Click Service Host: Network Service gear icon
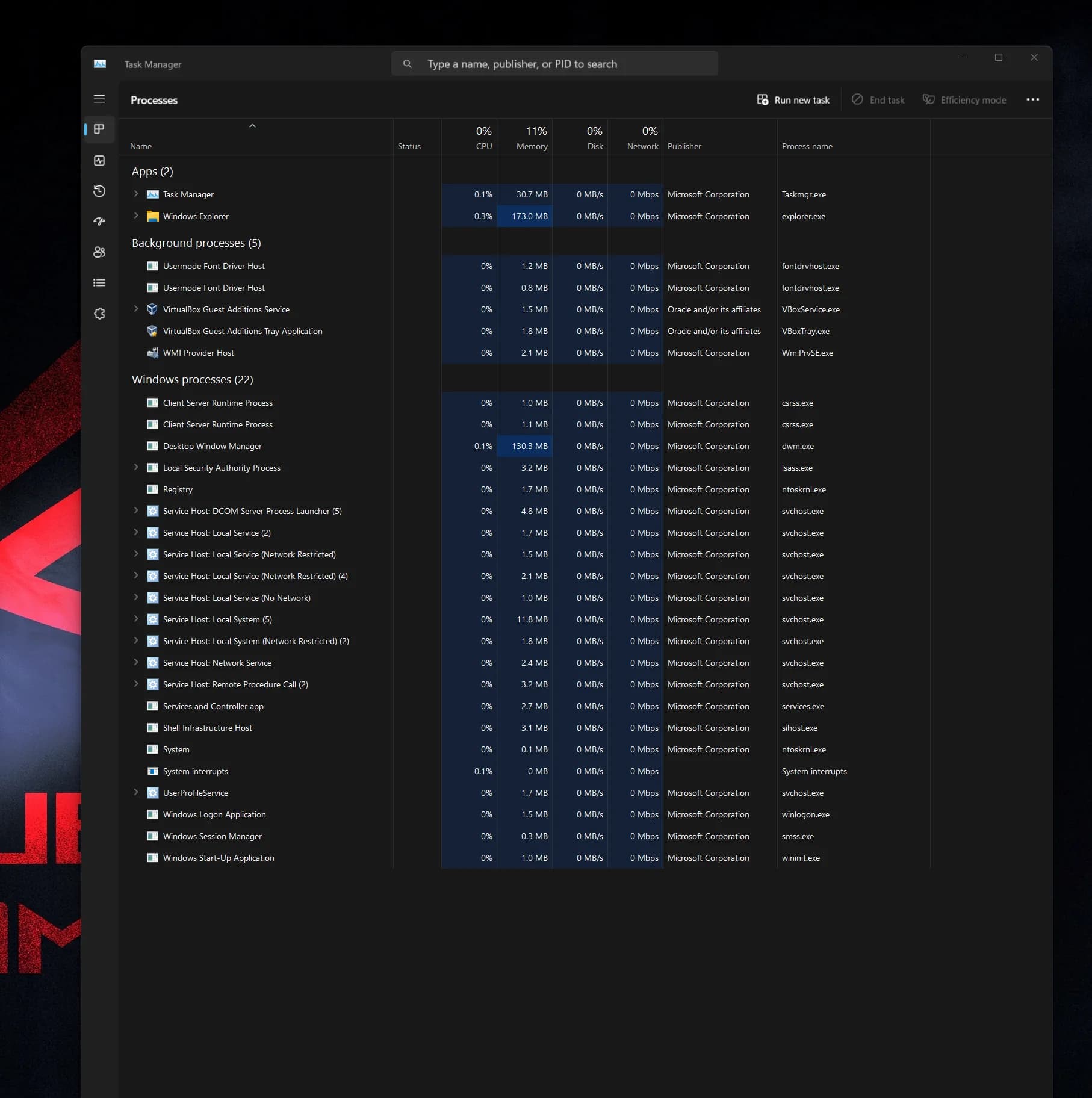 tap(153, 663)
